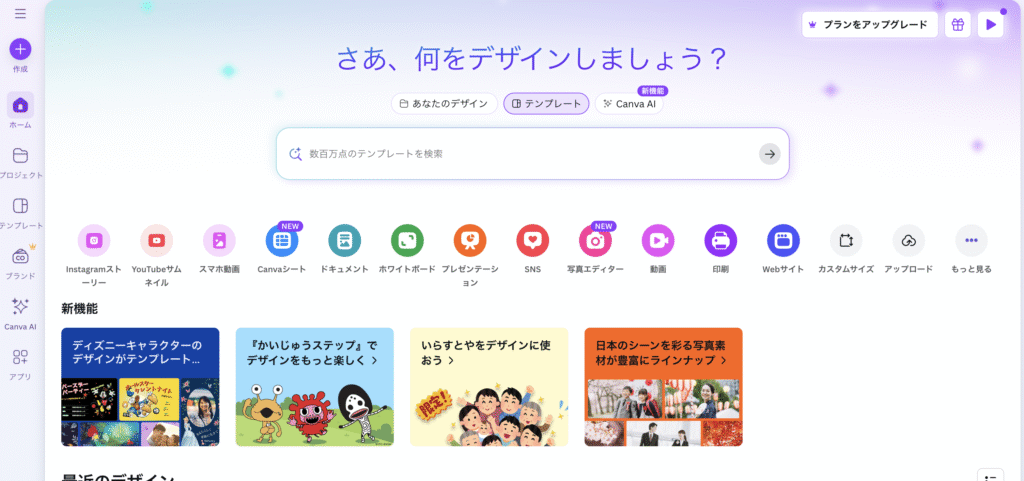Screen dimensions: 1024x481
Task: Open the 写真エディター icon
Action: (596, 241)
